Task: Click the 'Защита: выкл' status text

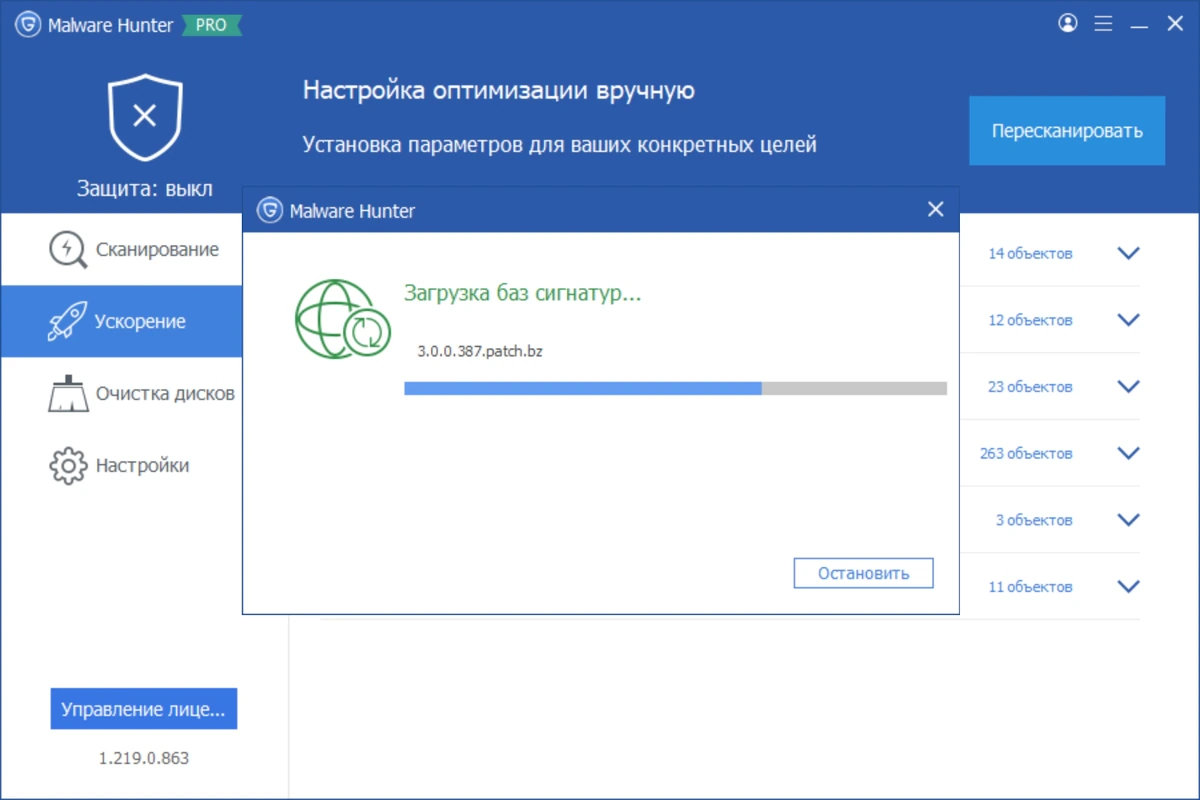Action: (145, 188)
